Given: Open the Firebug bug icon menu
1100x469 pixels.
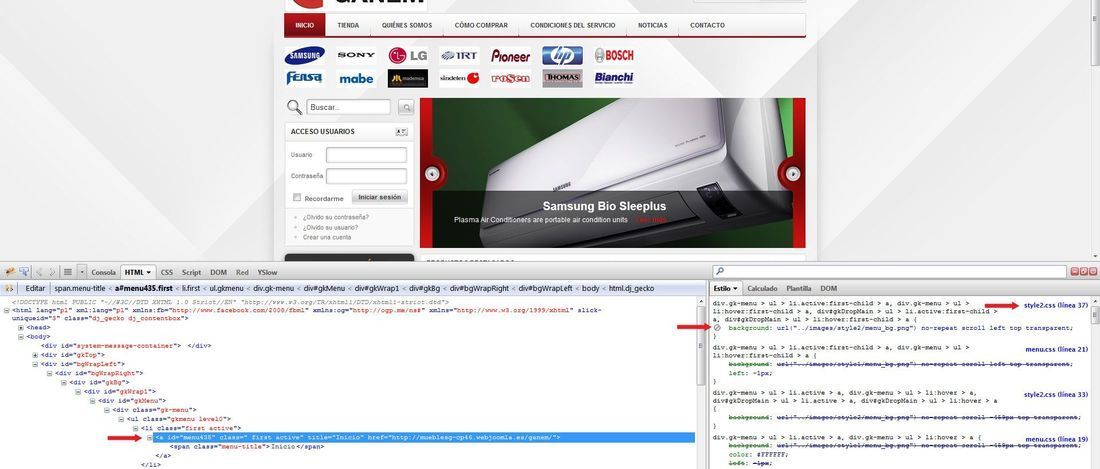Looking at the screenshot, I should click(x=10, y=272).
